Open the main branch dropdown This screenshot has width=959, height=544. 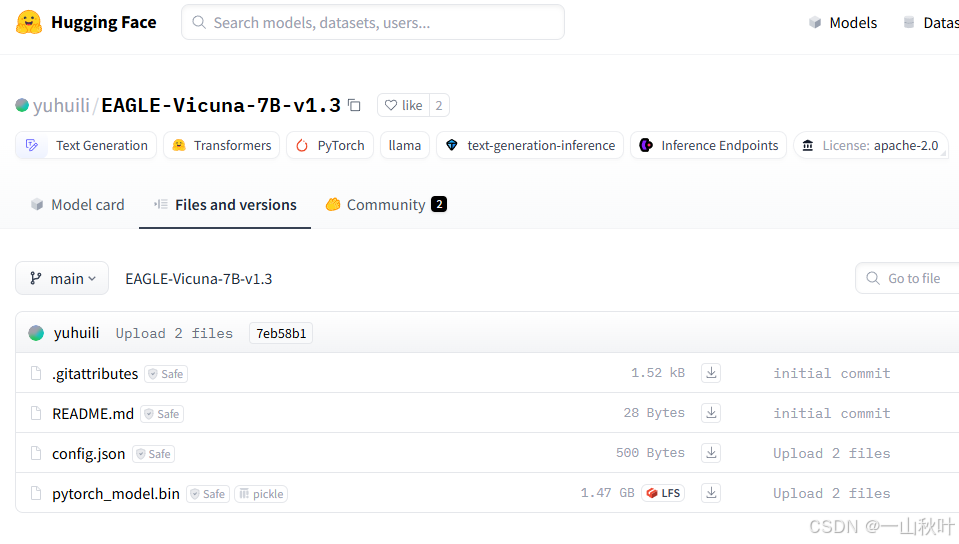click(62, 278)
